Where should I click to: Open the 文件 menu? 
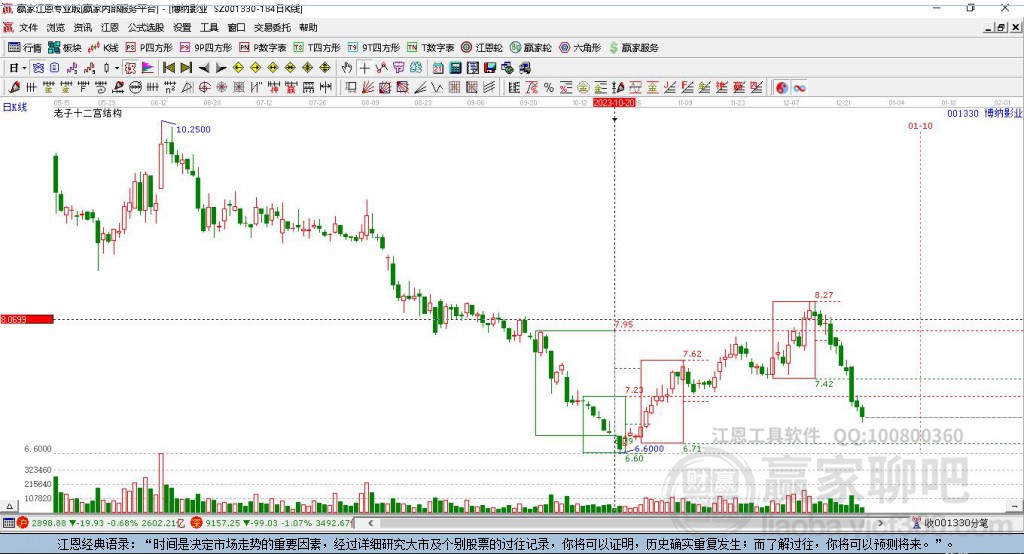point(29,27)
